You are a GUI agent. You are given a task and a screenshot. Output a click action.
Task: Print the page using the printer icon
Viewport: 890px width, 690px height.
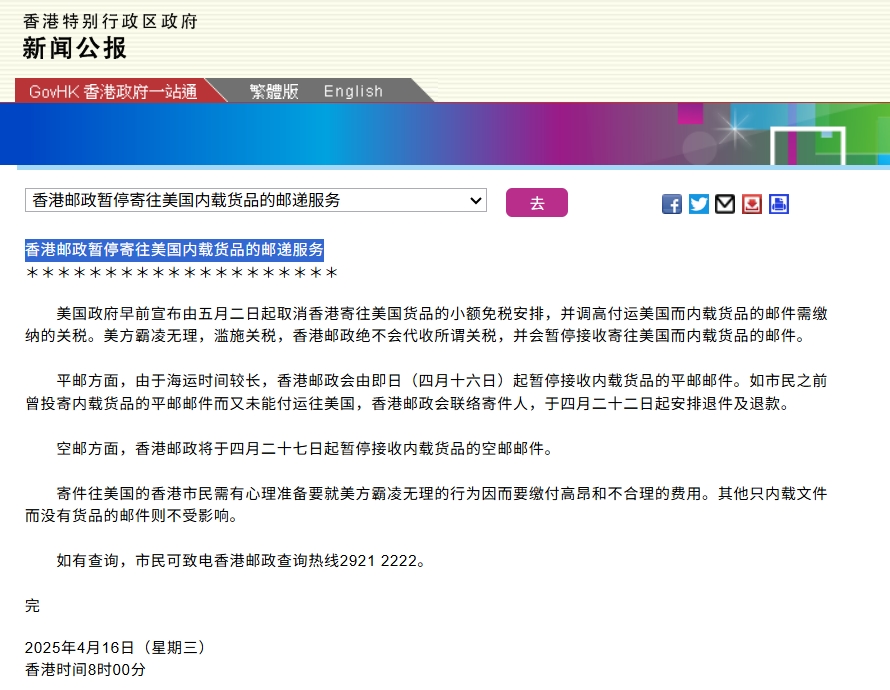point(779,204)
